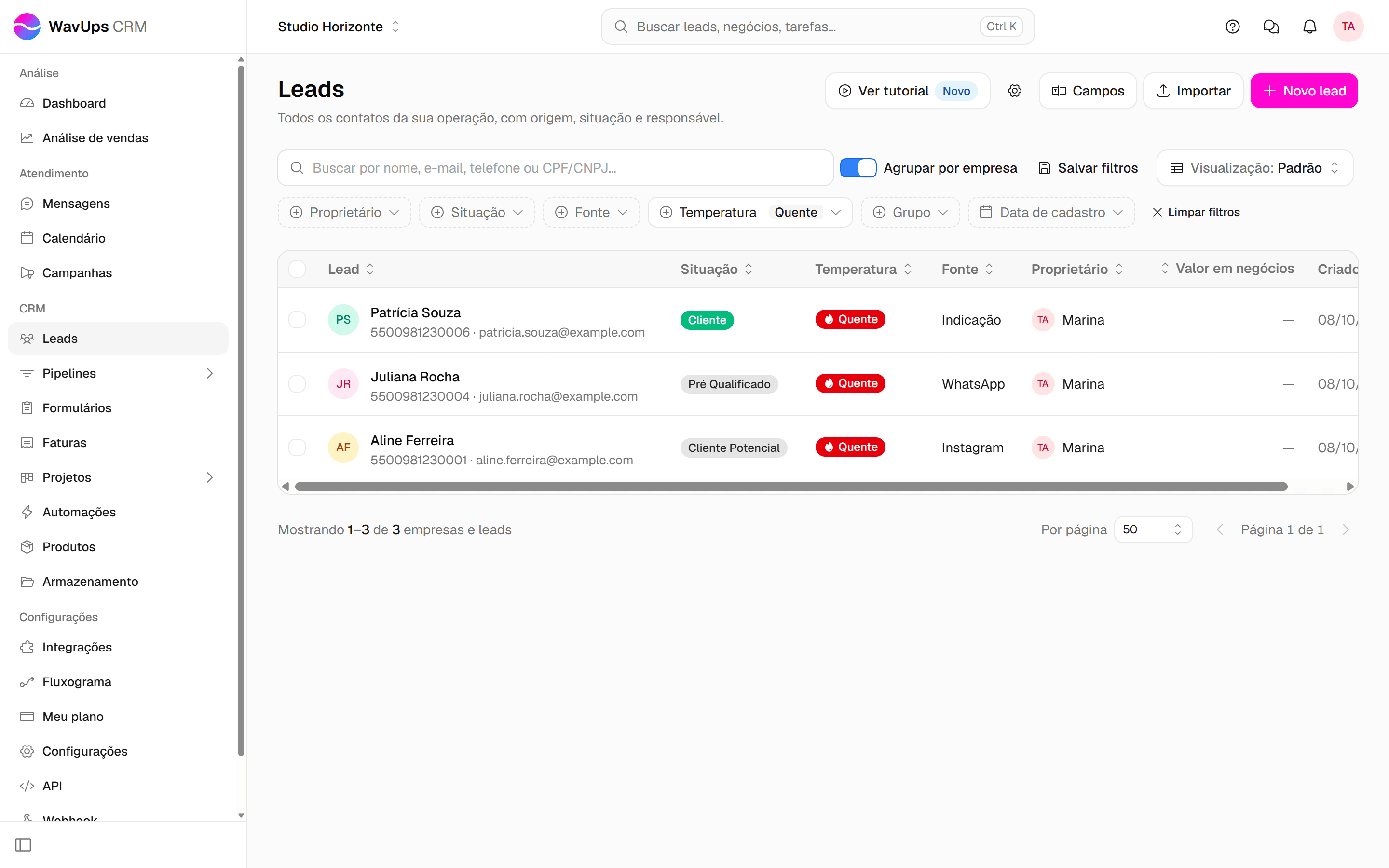Collapse the sidebar with the panel icon

[x=23, y=844]
